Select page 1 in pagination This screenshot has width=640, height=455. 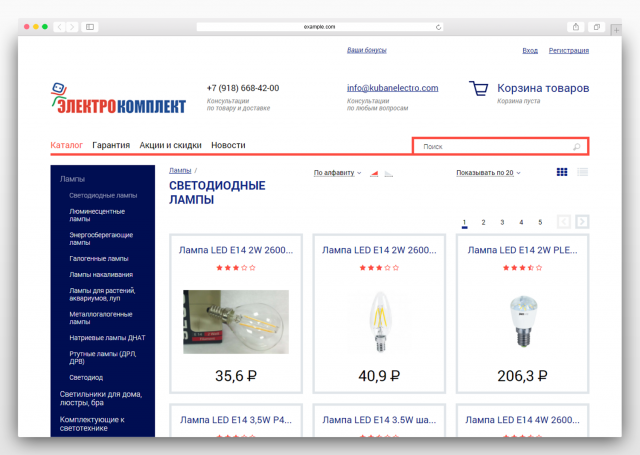(x=464, y=222)
